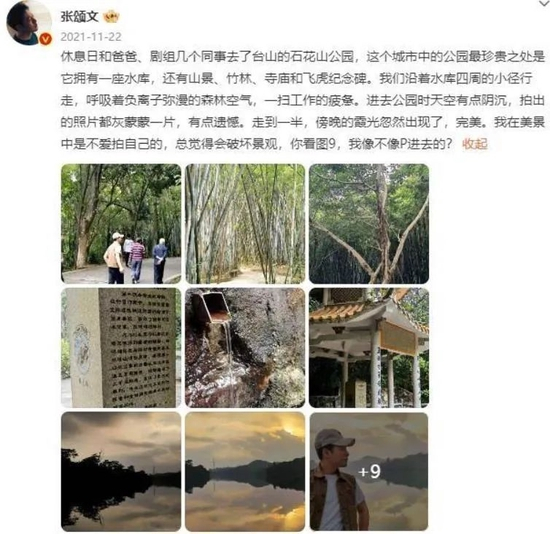Click the seal emblem on the stone monument photo

pos(82,349)
